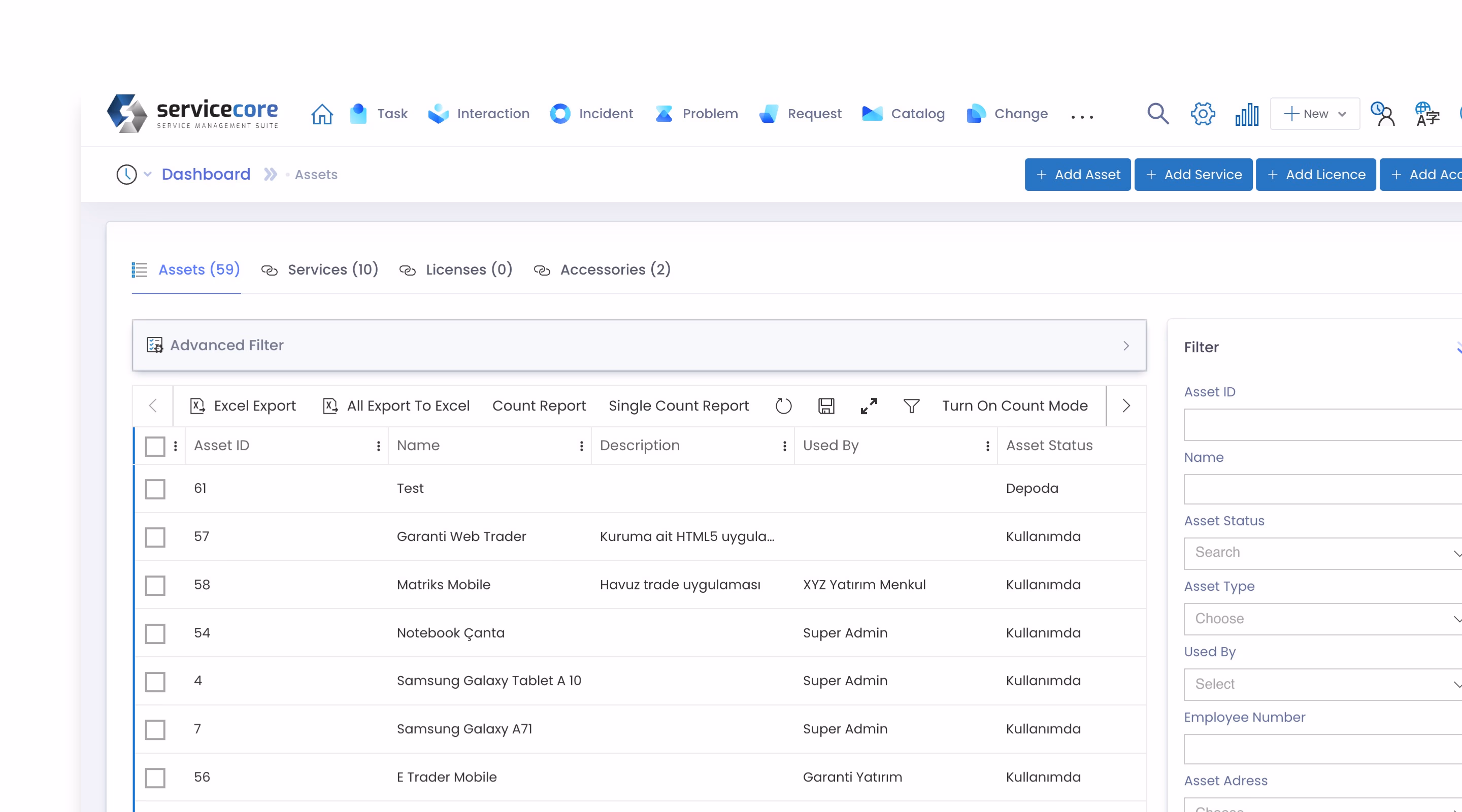The height and width of the screenshot is (812, 1462).
Task: Click the Excel Export icon
Action: (197, 405)
